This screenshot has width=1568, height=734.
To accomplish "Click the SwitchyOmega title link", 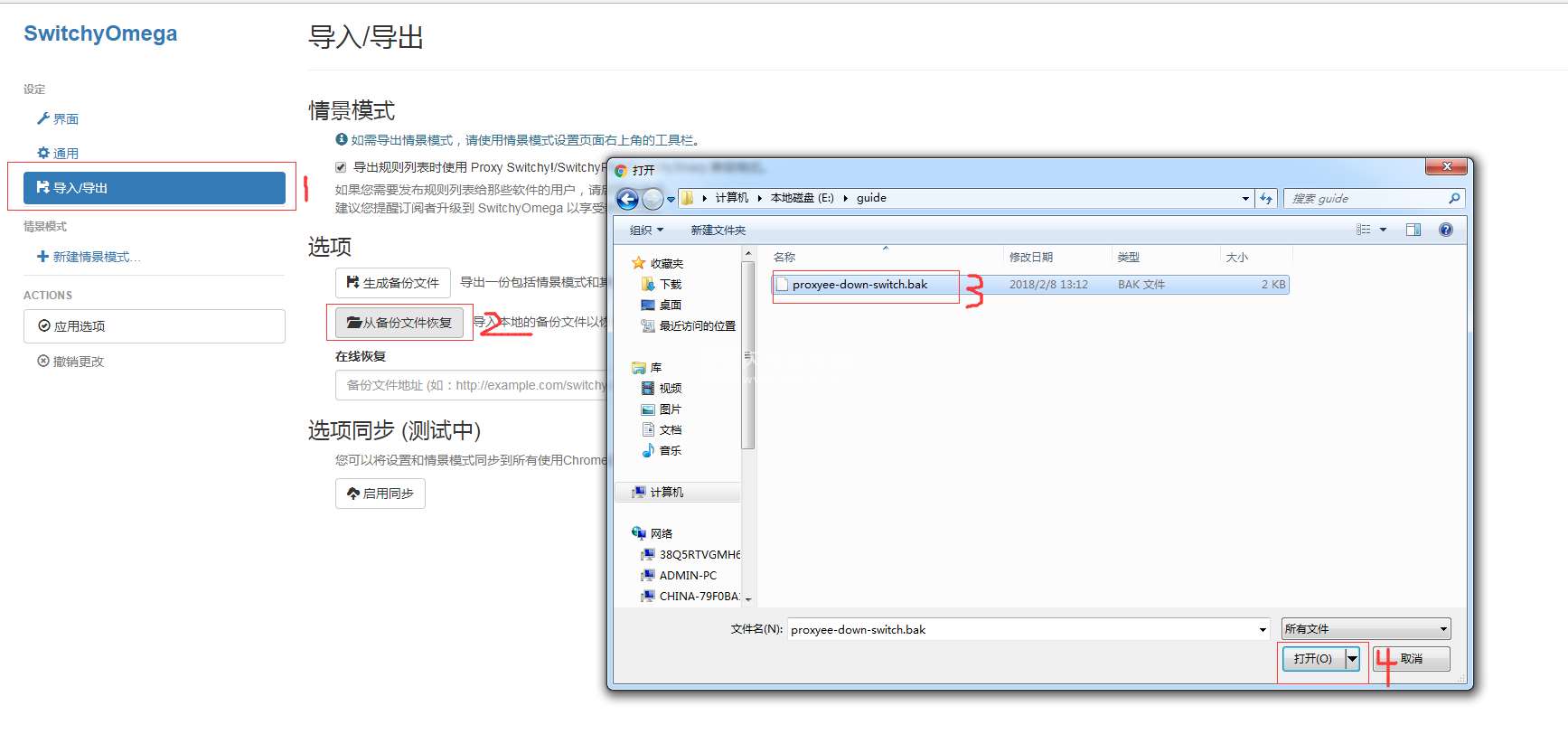I will click(100, 33).
